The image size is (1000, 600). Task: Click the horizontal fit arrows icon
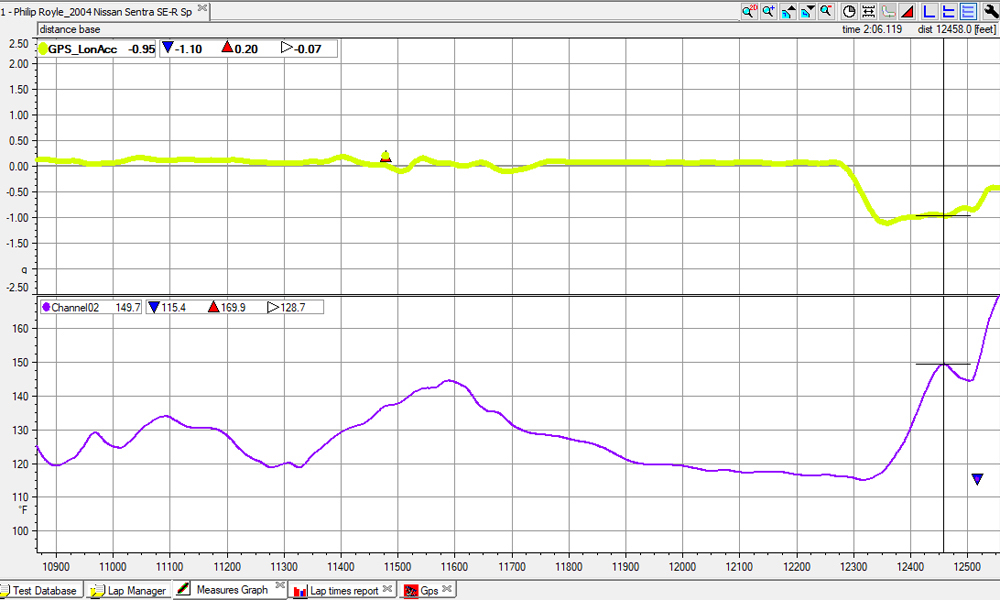[x=868, y=12]
